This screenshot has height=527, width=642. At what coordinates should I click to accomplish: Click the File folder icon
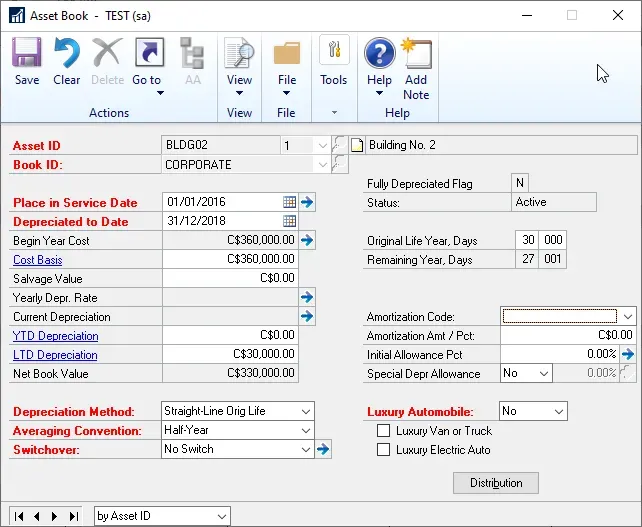pyautogui.click(x=287, y=53)
